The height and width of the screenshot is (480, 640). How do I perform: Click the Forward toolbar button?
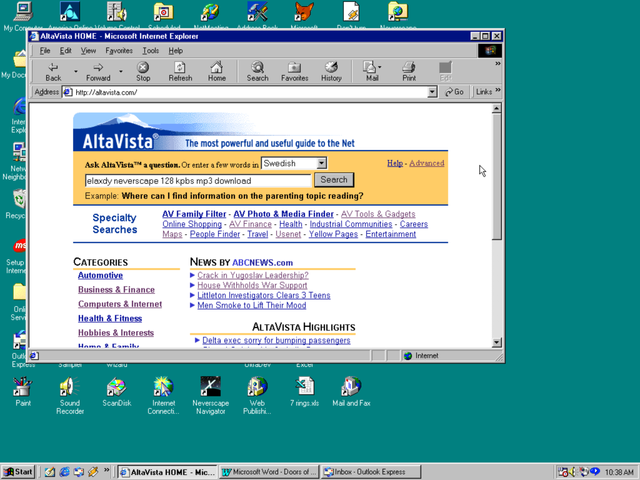(x=98, y=71)
